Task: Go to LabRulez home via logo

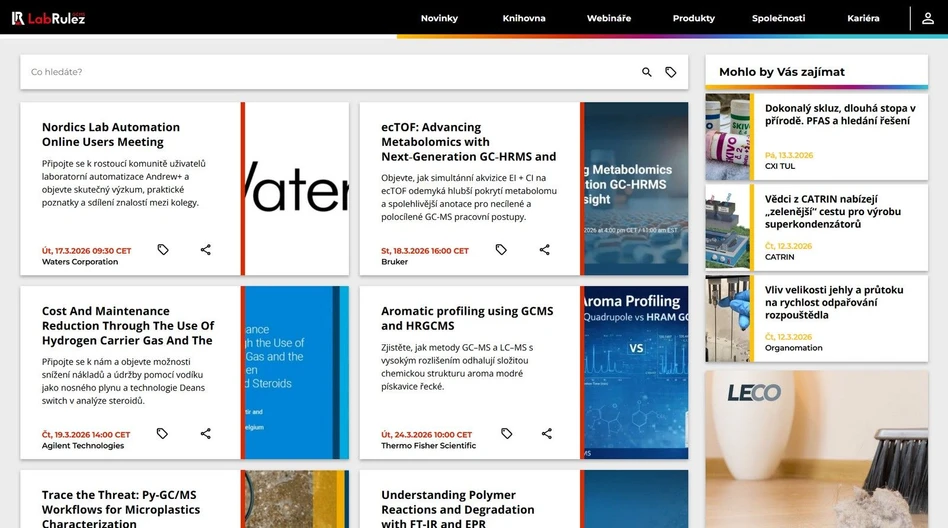Action: coord(48,18)
